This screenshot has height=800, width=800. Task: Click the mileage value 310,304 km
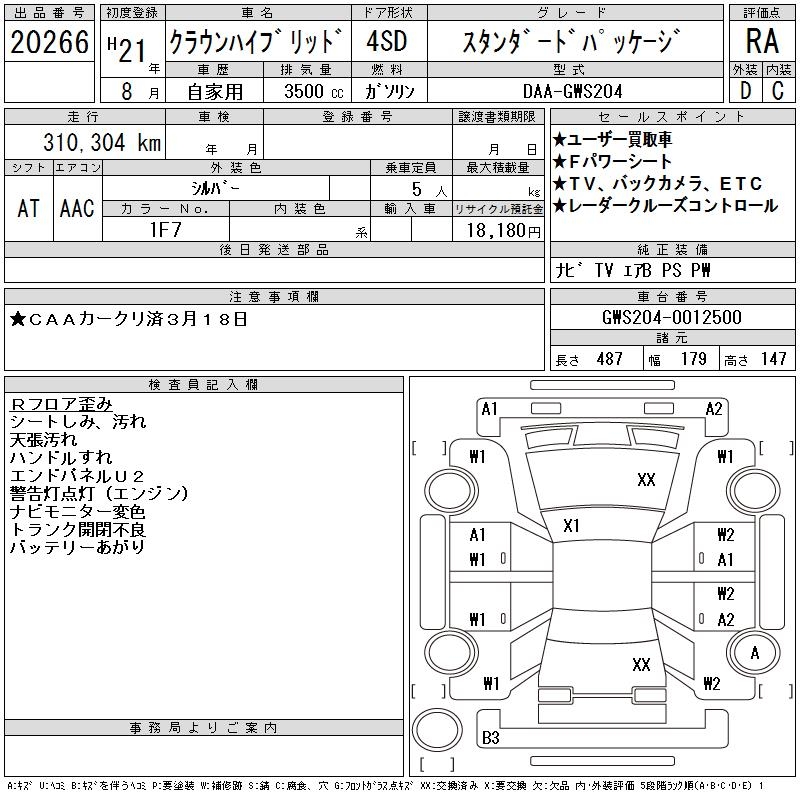(x=102, y=143)
